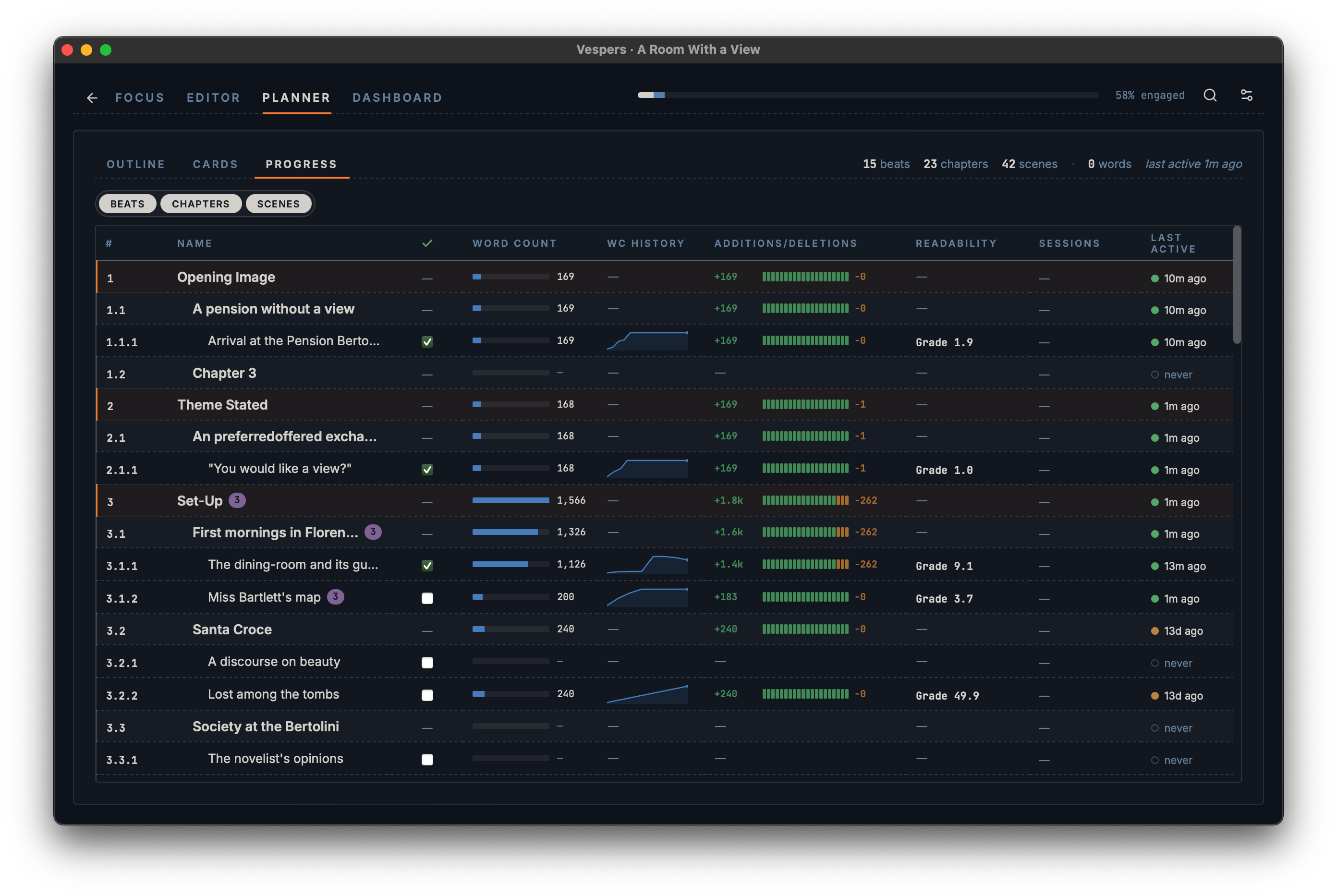
Task: Click the purple 3 badge on Set-Up
Action: [237, 500]
